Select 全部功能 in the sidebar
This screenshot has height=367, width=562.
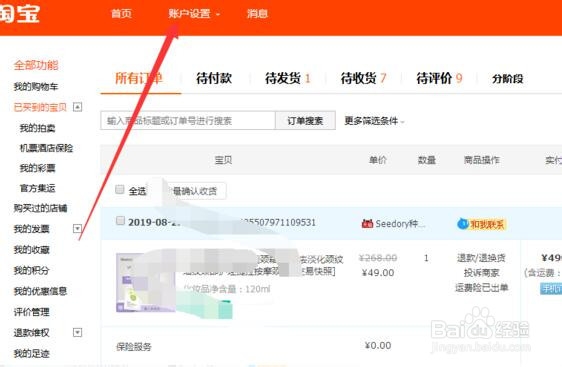click(36, 65)
